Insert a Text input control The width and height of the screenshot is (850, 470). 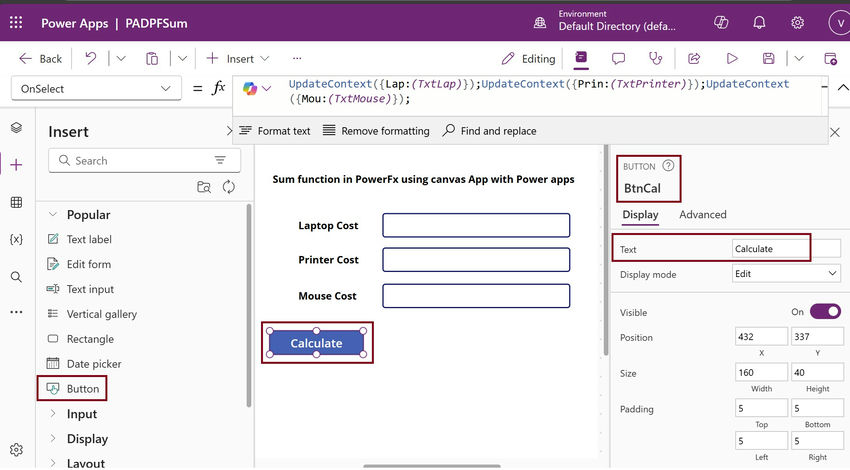80,289
